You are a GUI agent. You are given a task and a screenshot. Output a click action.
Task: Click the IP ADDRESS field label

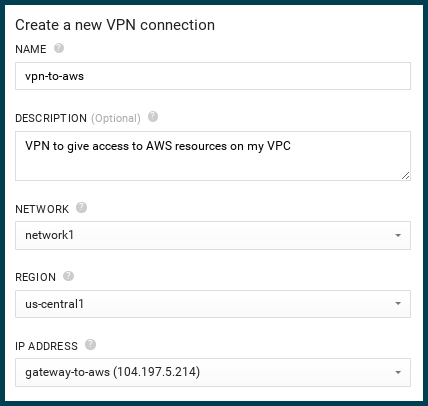46,346
